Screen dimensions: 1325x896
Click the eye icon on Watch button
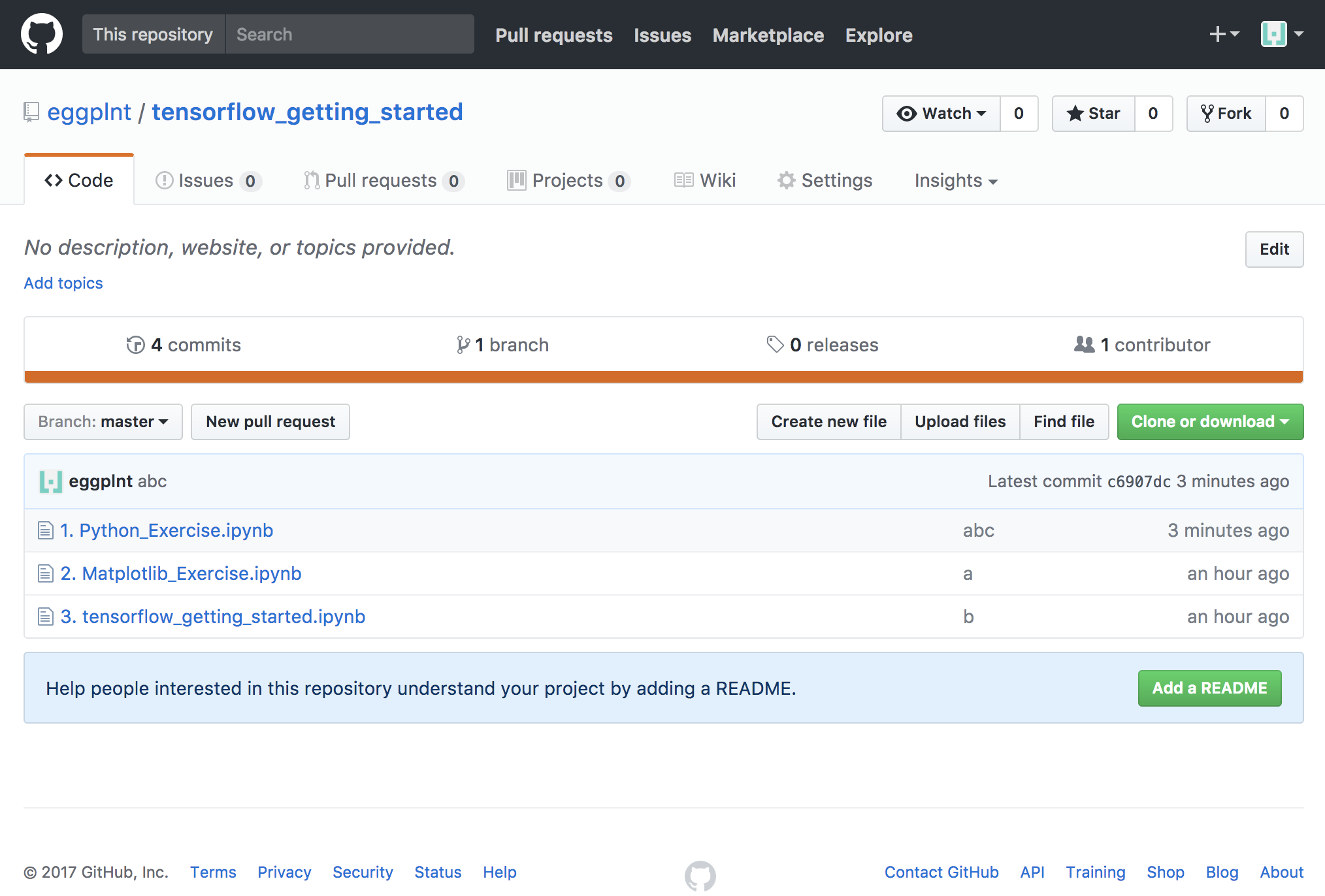[906, 114]
